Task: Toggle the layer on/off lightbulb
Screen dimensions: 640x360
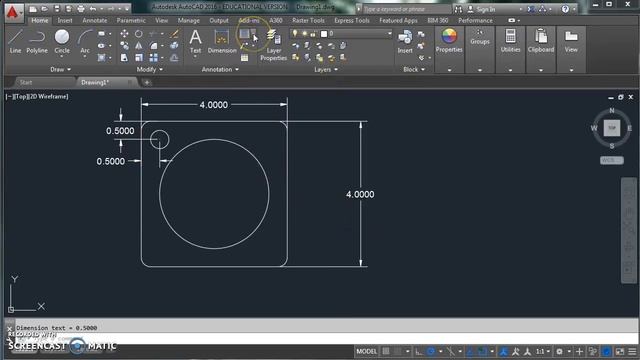Action: tap(295, 33)
